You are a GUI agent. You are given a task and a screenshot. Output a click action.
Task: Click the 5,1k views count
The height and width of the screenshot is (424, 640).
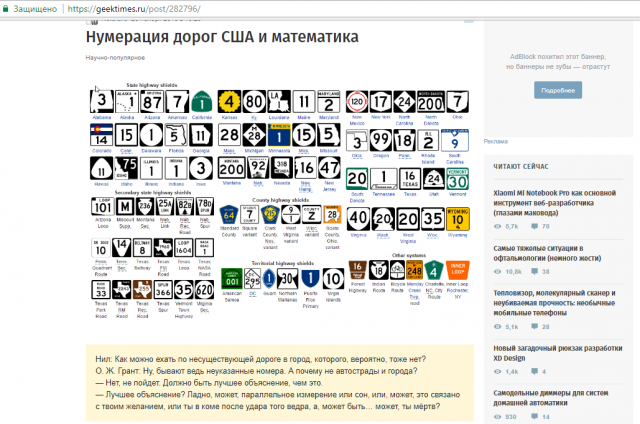point(511,326)
